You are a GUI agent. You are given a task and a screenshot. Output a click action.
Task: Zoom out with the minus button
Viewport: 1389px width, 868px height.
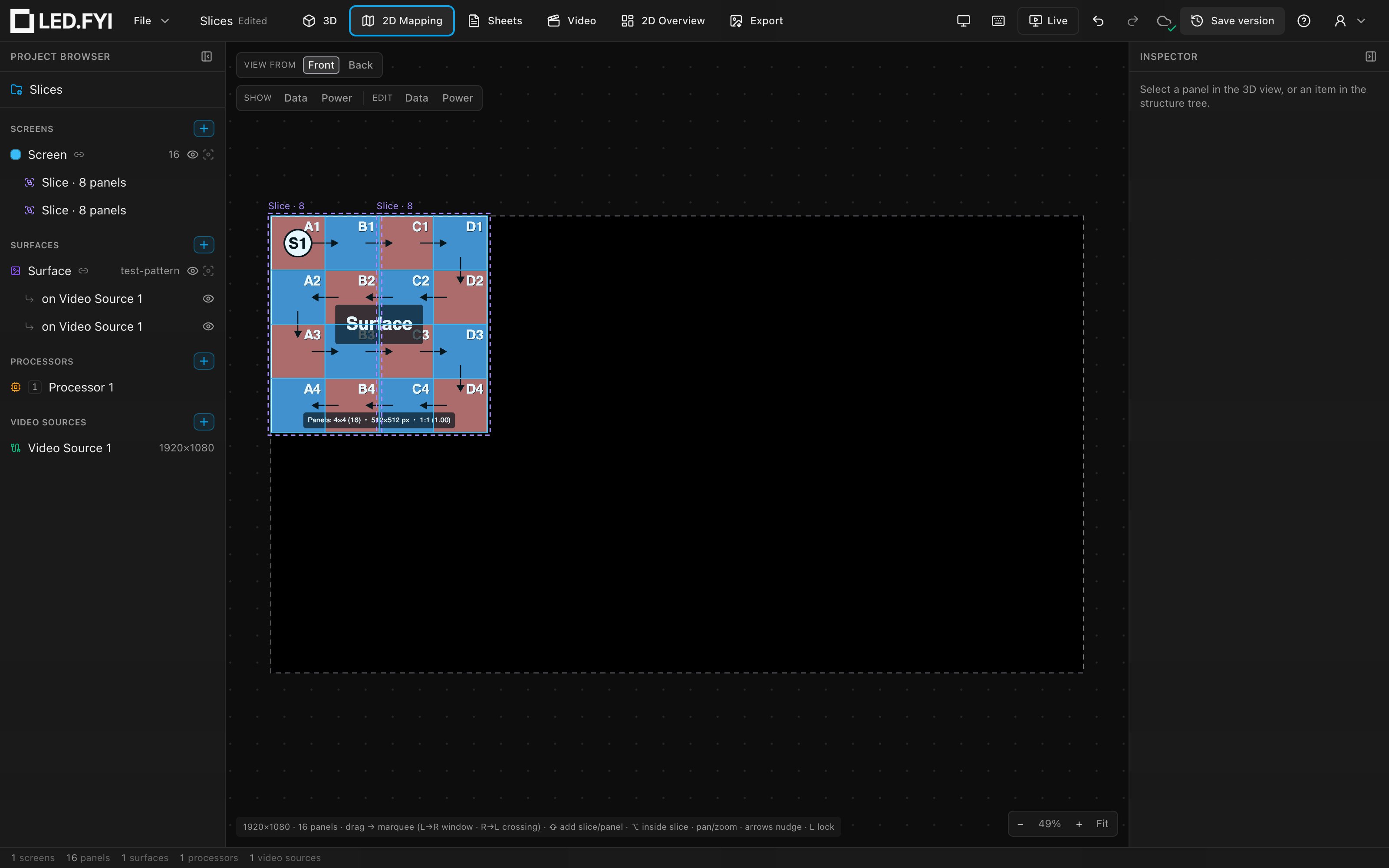1020,824
